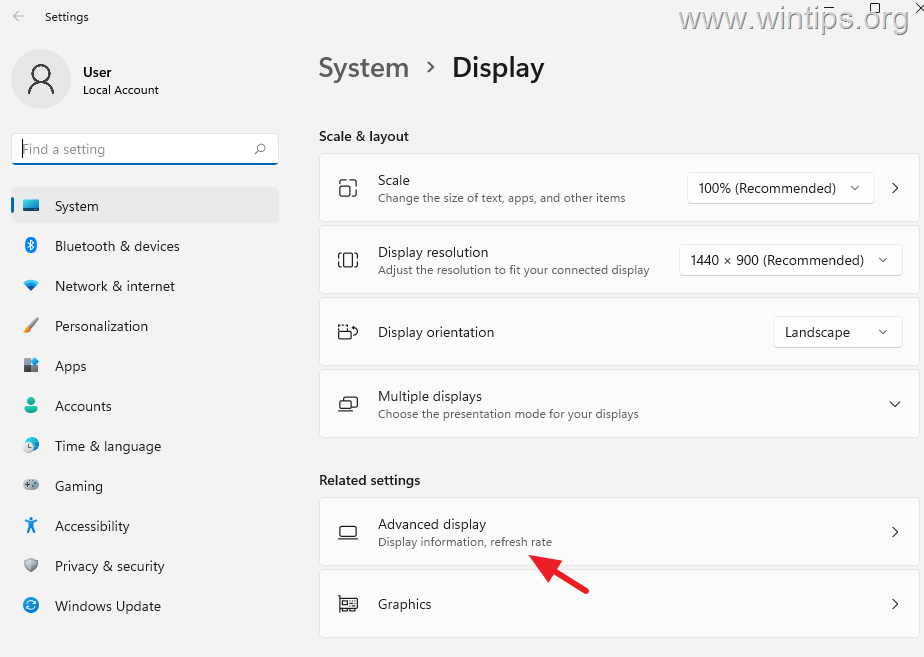The height and width of the screenshot is (657, 924).
Task: Open the Apps settings page
Action: [x=145, y=366]
